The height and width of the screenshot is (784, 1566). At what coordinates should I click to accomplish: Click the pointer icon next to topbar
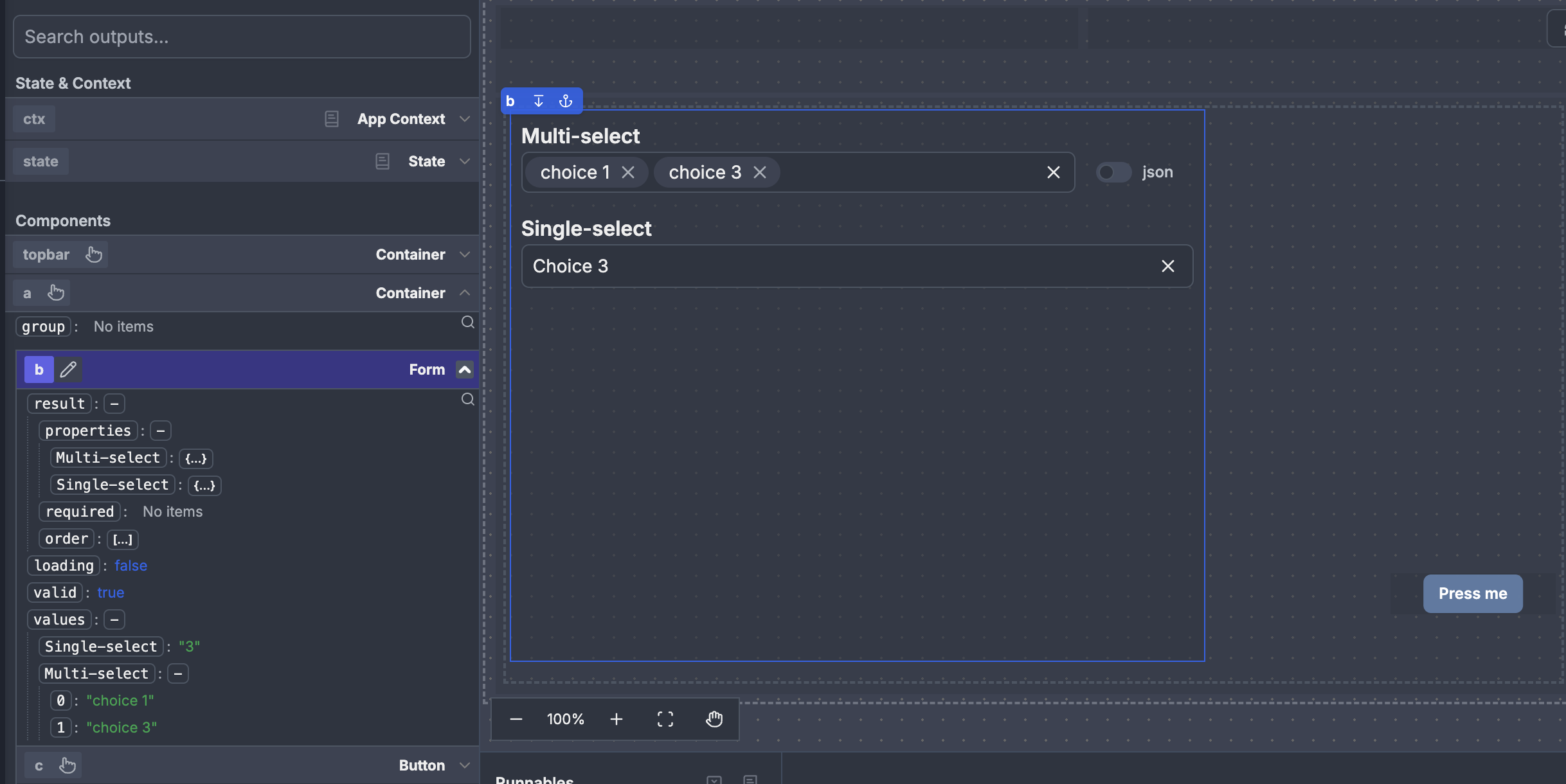(x=94, y=254)
